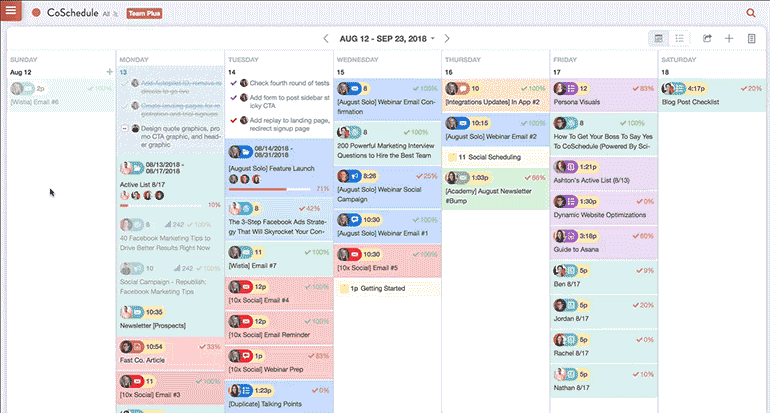This screenshot has height=413, width=770.
Task: Open [Integrations Updates] In App #2 card
Action: [495, 95]
